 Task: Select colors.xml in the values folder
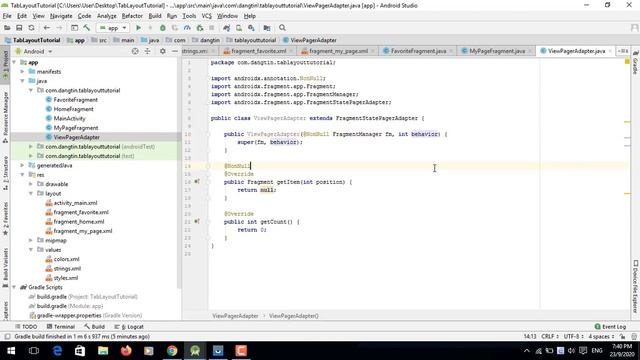click(x=67, y=259)
